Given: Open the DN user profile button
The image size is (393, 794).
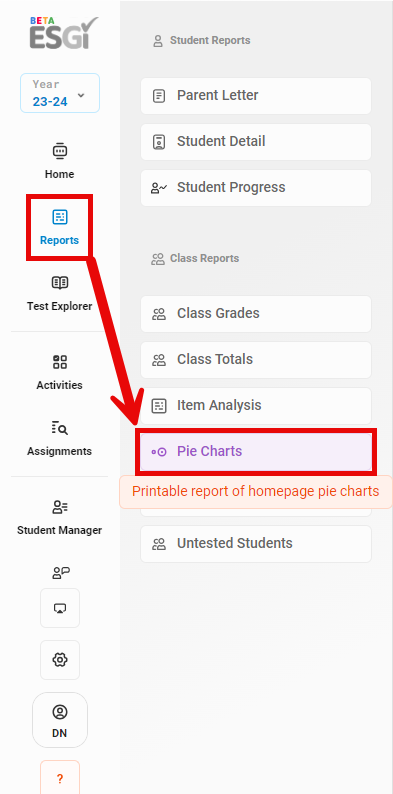Looking at the screenshot, I should click(x=60, y=720).
